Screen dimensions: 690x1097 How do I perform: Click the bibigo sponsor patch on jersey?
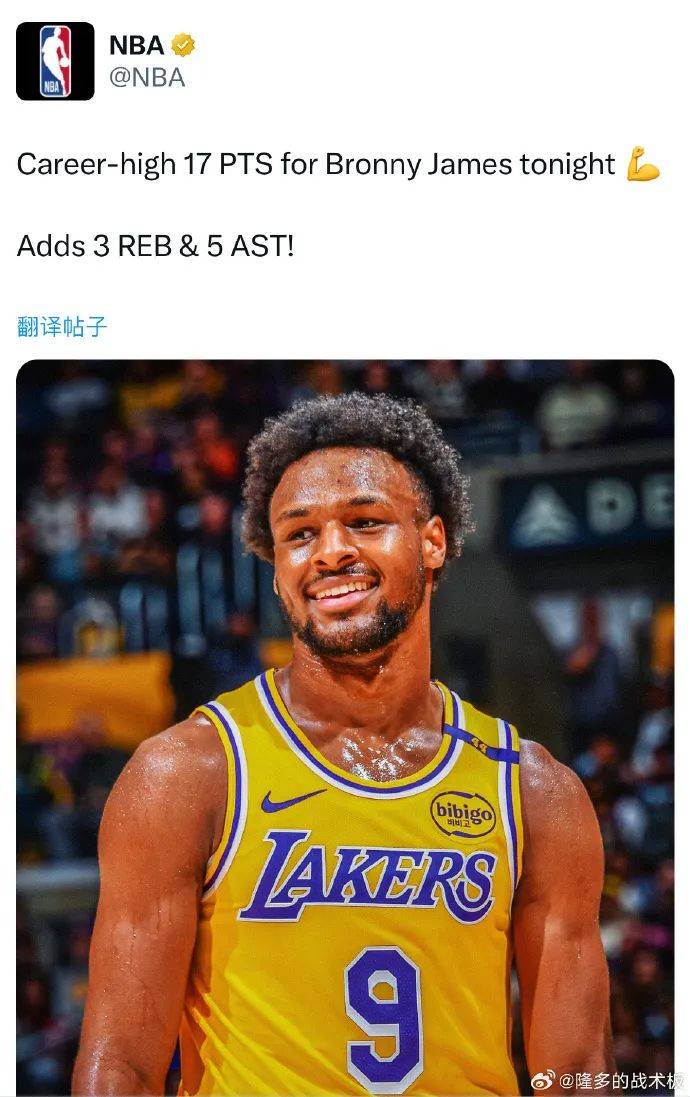(x=463, y=814)
